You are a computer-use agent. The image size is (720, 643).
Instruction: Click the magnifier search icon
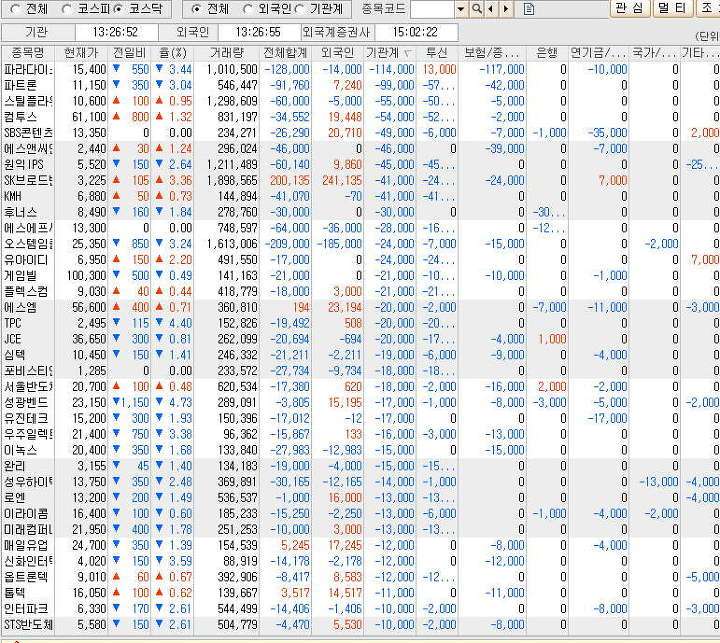(477, 9)
